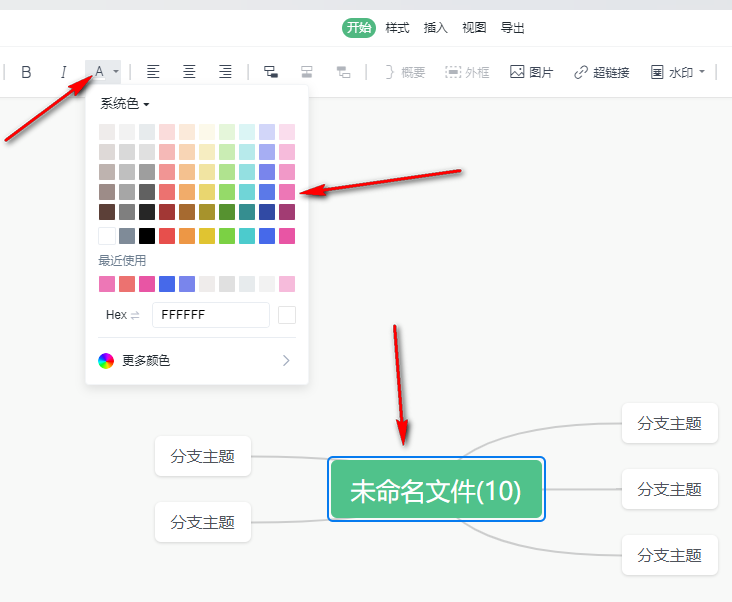The height and width of the screenshot is (602, 732).
Task: Switch to the 样式 tab
Action: coord(397,28)
